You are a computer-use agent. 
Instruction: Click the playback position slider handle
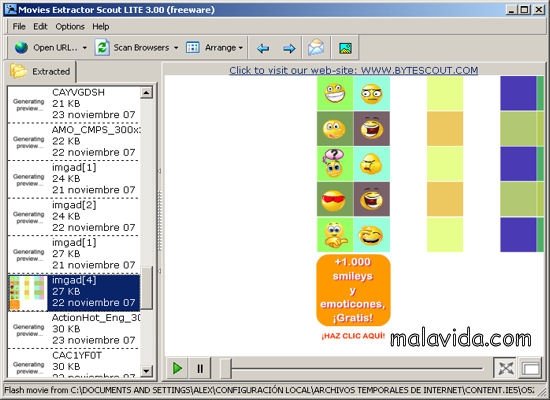(x=226, y=368)
